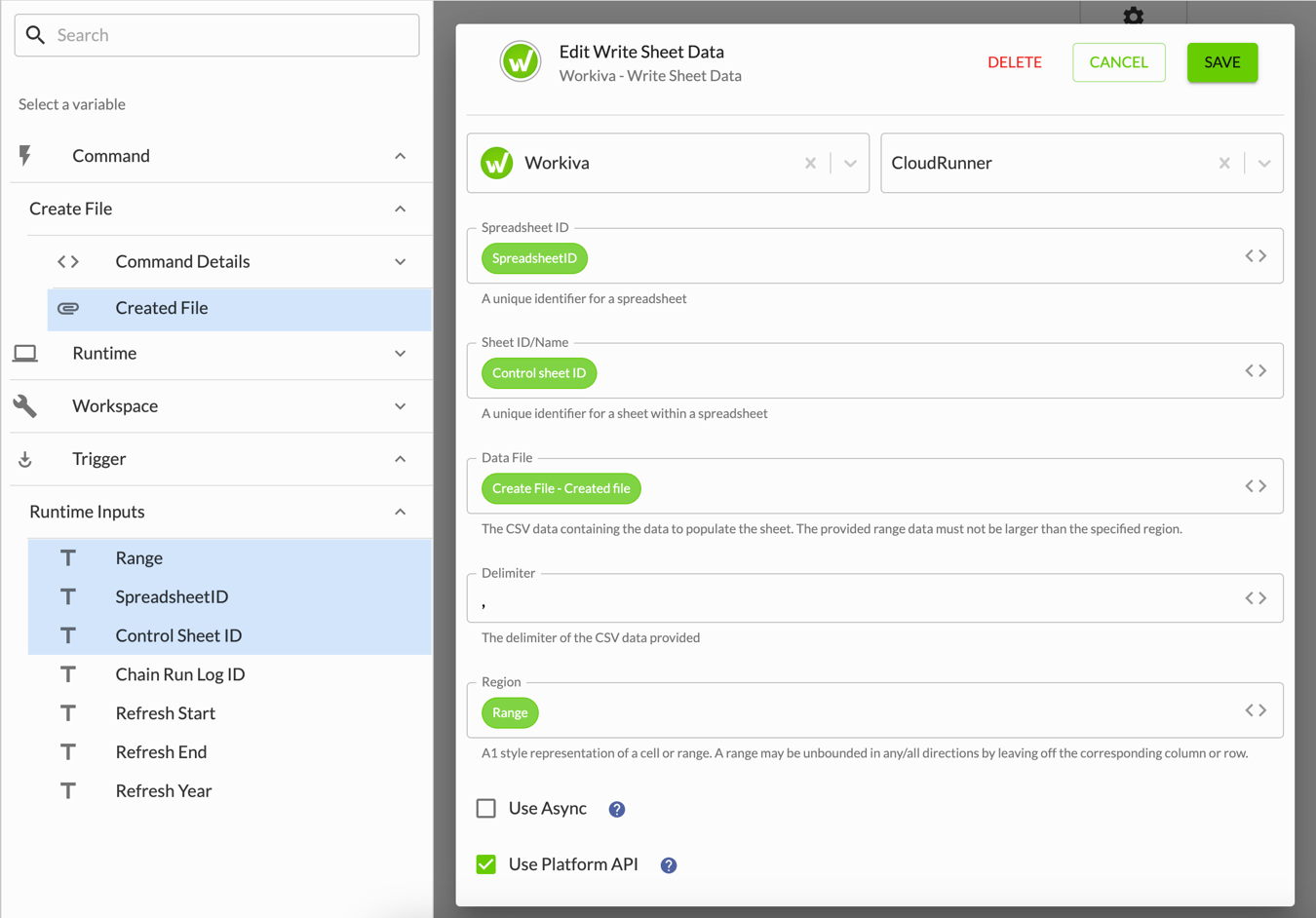
Task: Collapse the Create File section chevron
Action: [400, 209]
